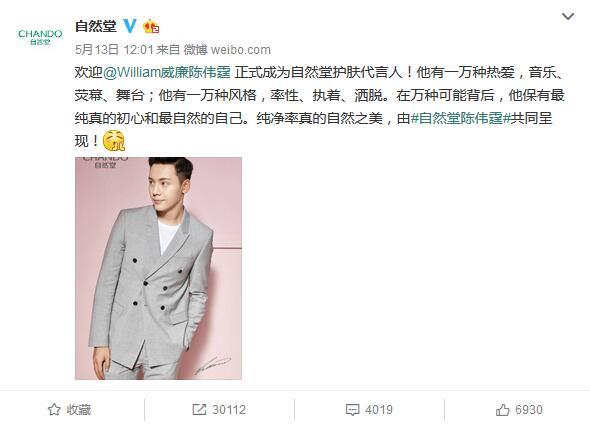Image resolution: width=590 pixels, height=424 pixels.
Task: Click the 微博 weibo.com source link
Action: tap(227, 50)
